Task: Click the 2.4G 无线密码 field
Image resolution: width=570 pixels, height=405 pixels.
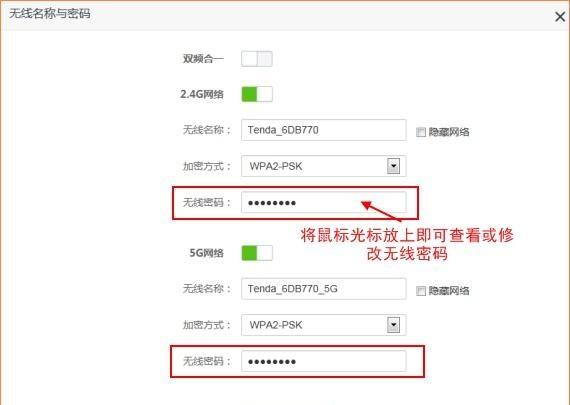Action: pyautogui.click(x=324, y=202)
